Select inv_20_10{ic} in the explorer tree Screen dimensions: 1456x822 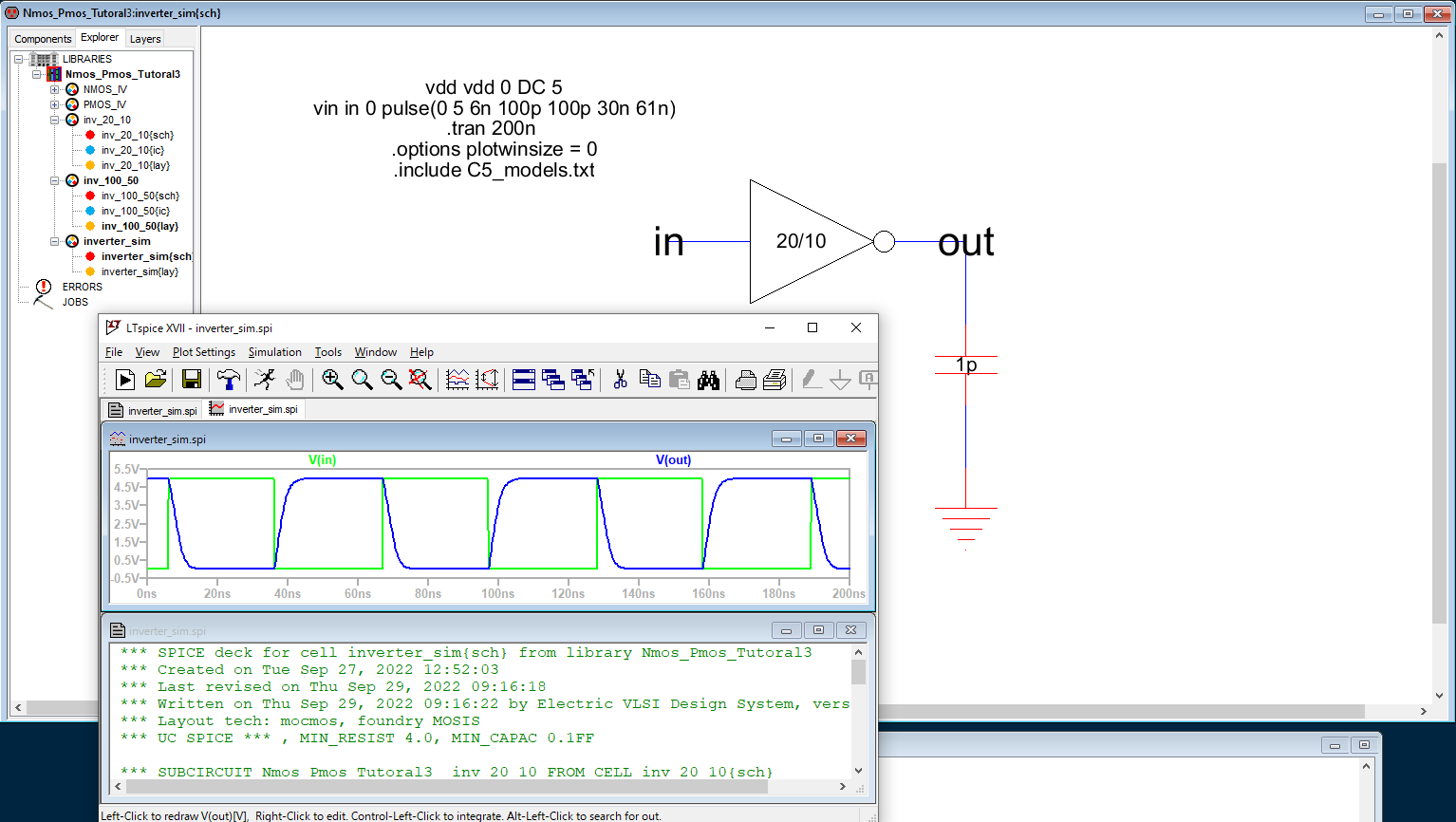132,150
